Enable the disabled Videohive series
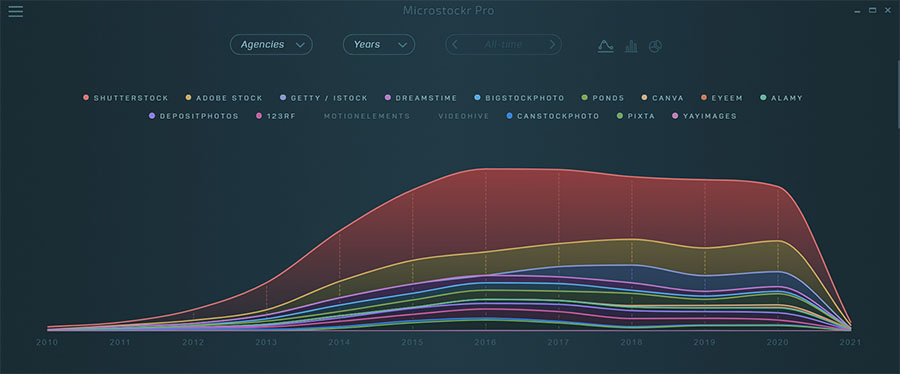This screenshot has width=900, height=374. [464, 116]
